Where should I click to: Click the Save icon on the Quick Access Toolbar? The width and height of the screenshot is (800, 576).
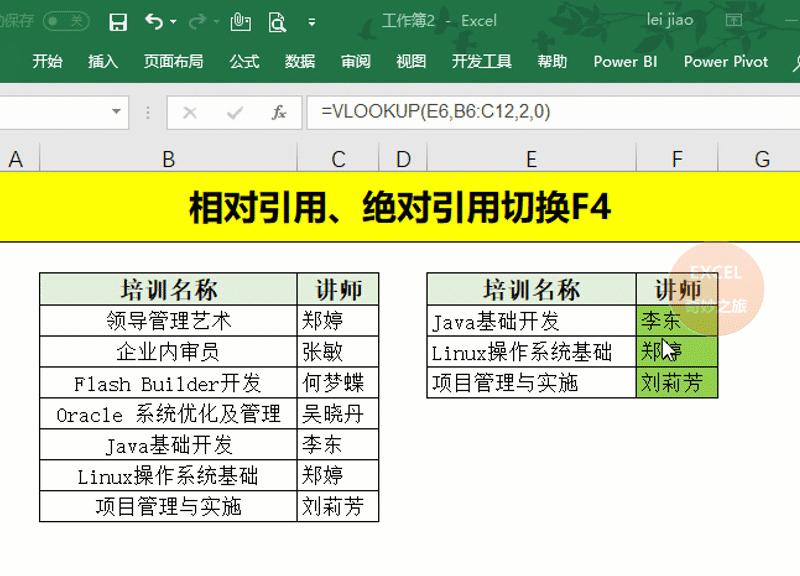[x=118, y=20]
